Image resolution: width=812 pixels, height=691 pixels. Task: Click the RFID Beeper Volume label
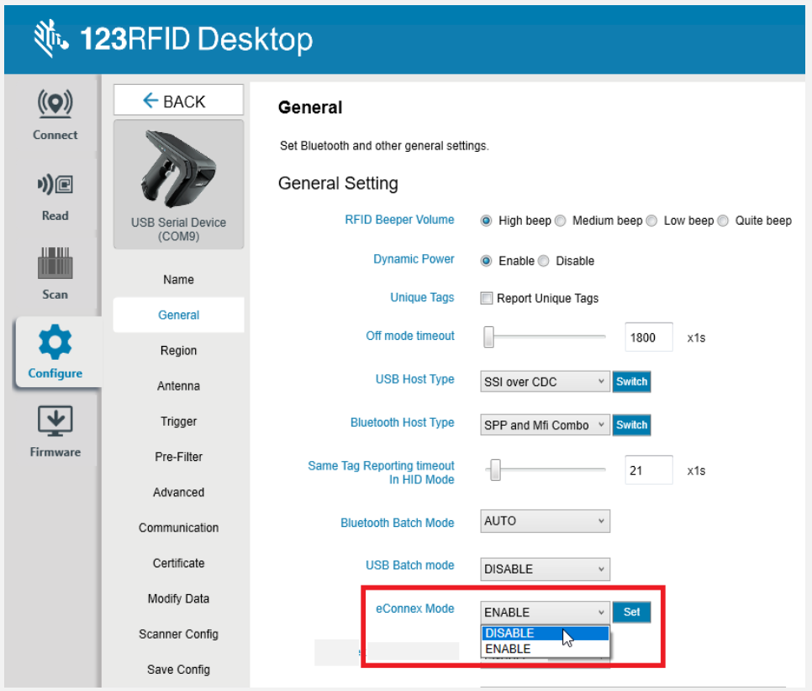[x=399, y=220]
